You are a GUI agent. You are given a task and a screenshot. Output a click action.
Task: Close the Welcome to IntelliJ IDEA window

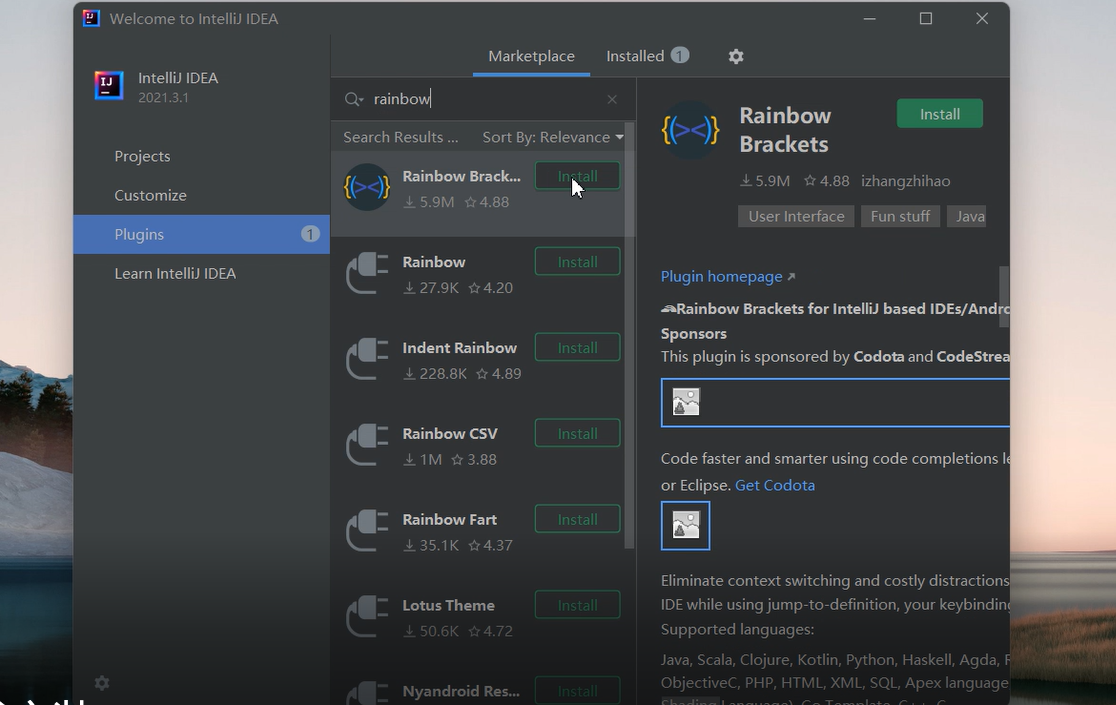click(981, 18)
